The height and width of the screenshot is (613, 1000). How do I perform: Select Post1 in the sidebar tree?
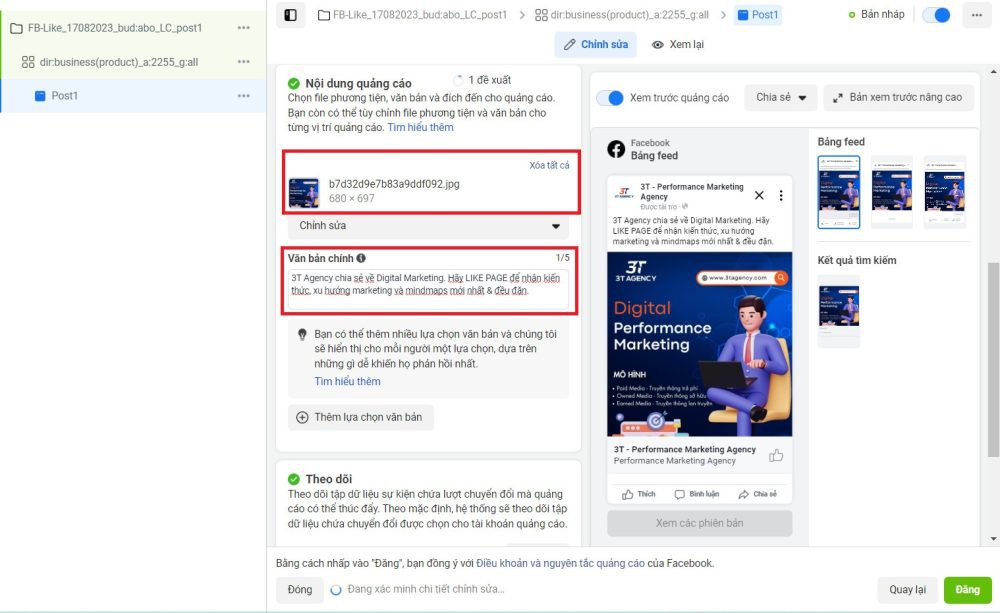click(64, 96)
